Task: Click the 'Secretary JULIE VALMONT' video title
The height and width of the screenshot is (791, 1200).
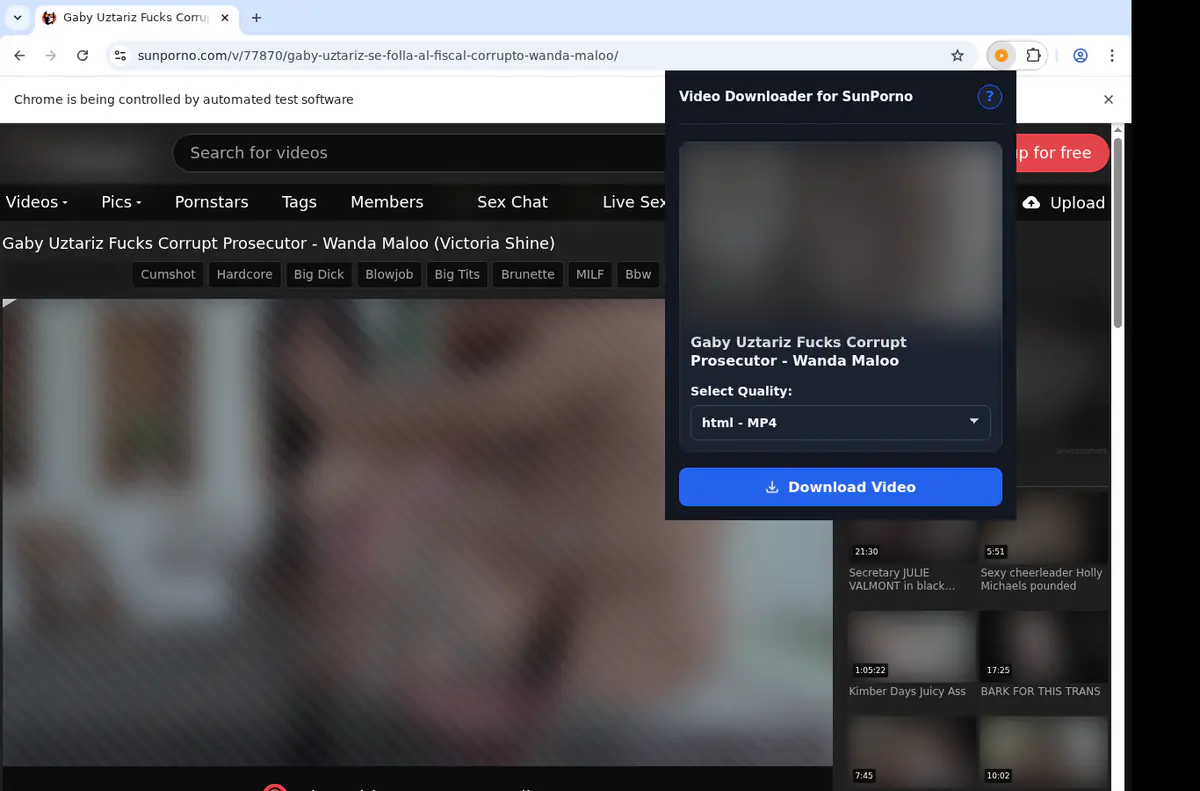Action: [902, 579]
